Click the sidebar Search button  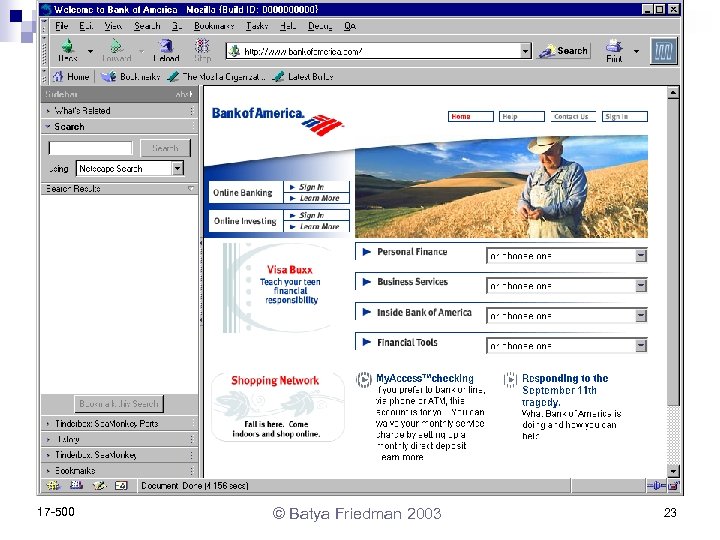click(x=165, y=148)
